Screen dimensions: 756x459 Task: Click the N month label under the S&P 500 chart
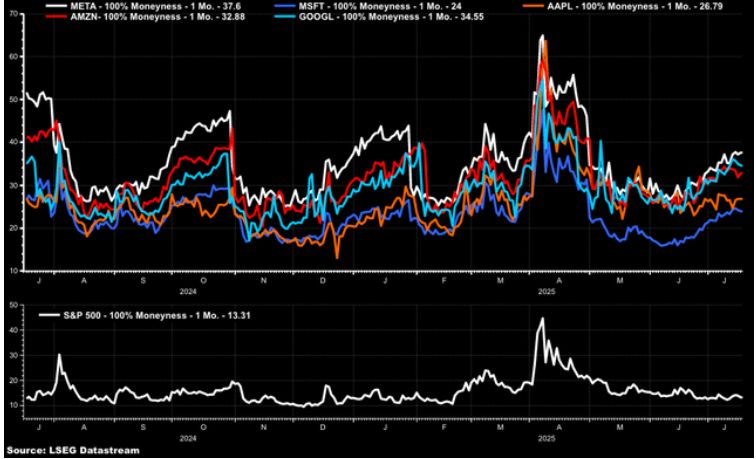tap(263, 427)
